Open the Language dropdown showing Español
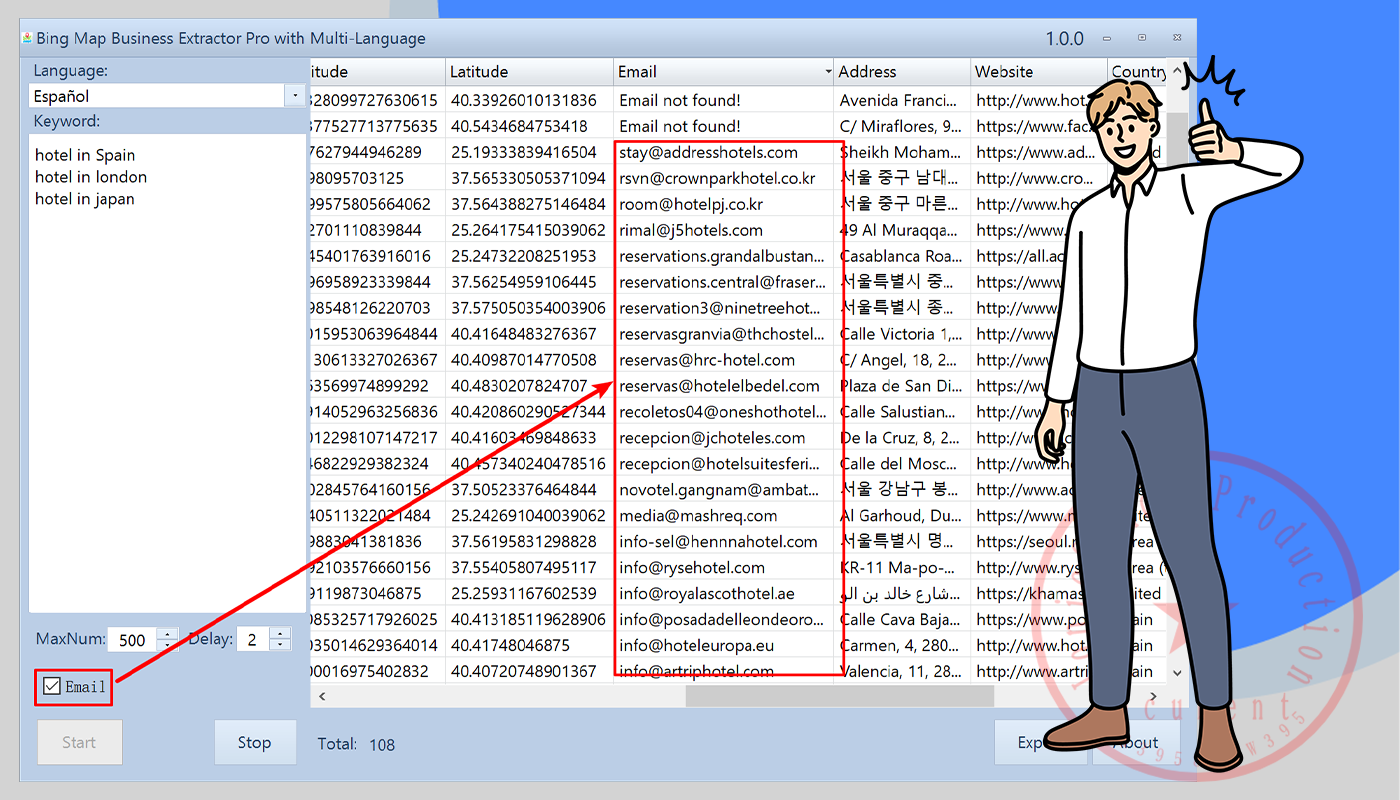The height and width of the screenshot is (800, 1400). pyautogui.click(x=294, y=96)
